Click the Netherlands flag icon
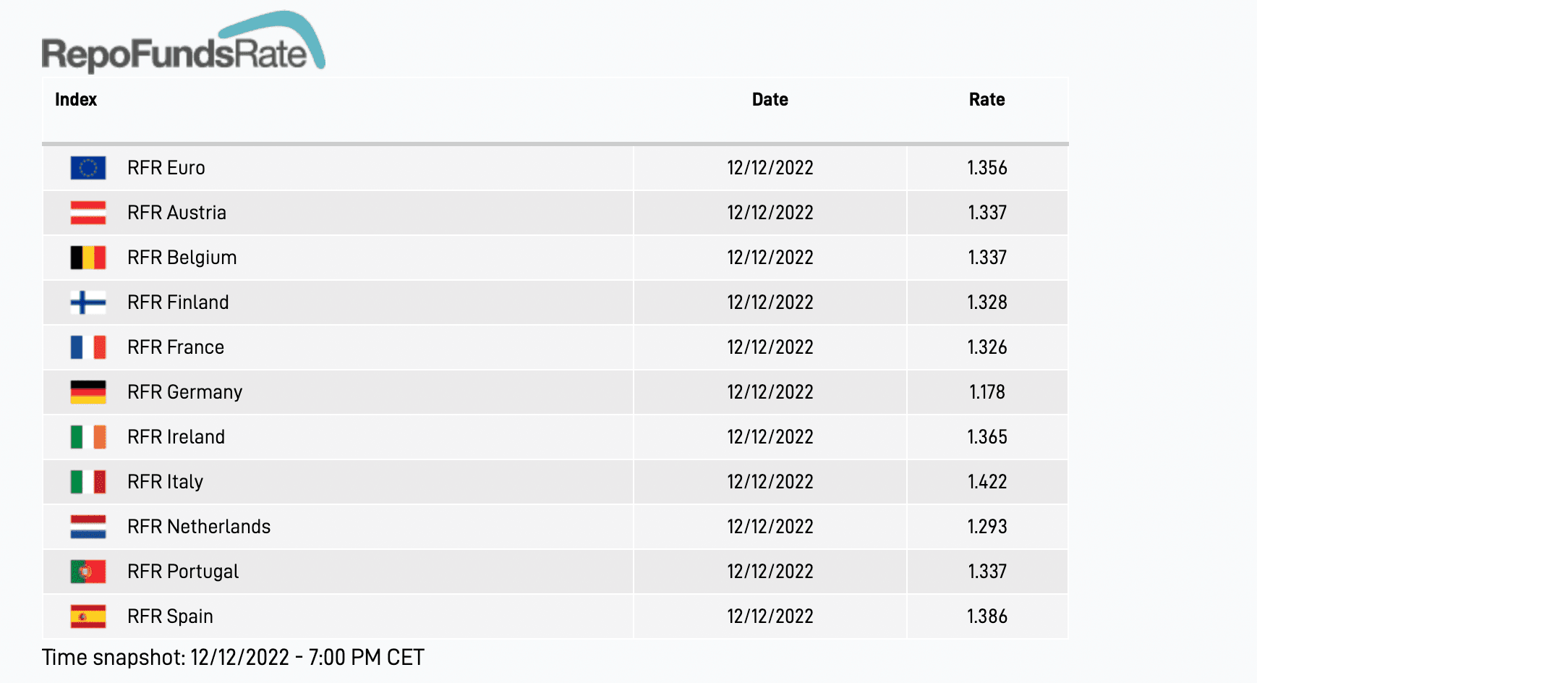1568x683 pixels. [x=88, y=527]
